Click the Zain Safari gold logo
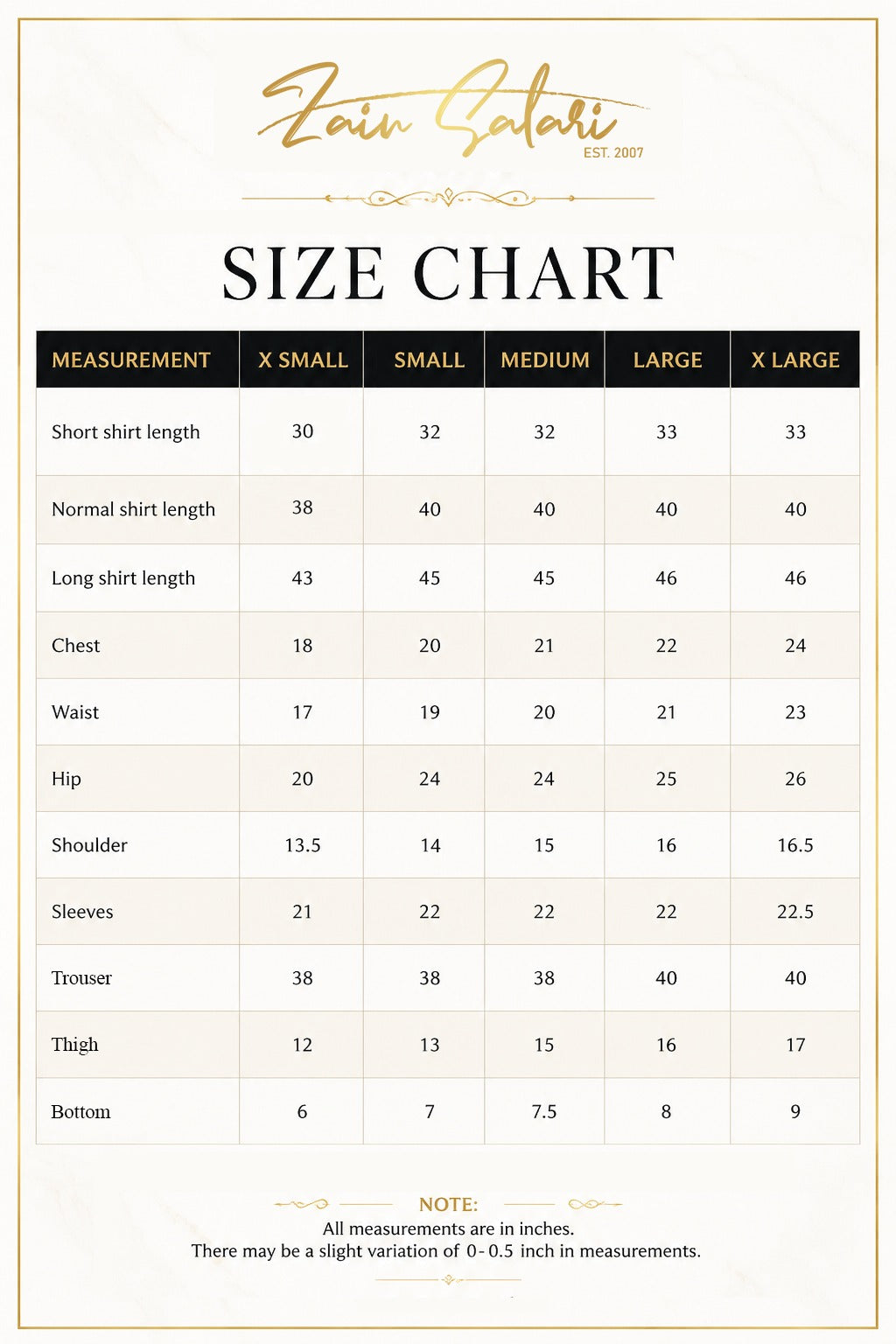Viewport: 896px width, 1344px height. [453, 109]
